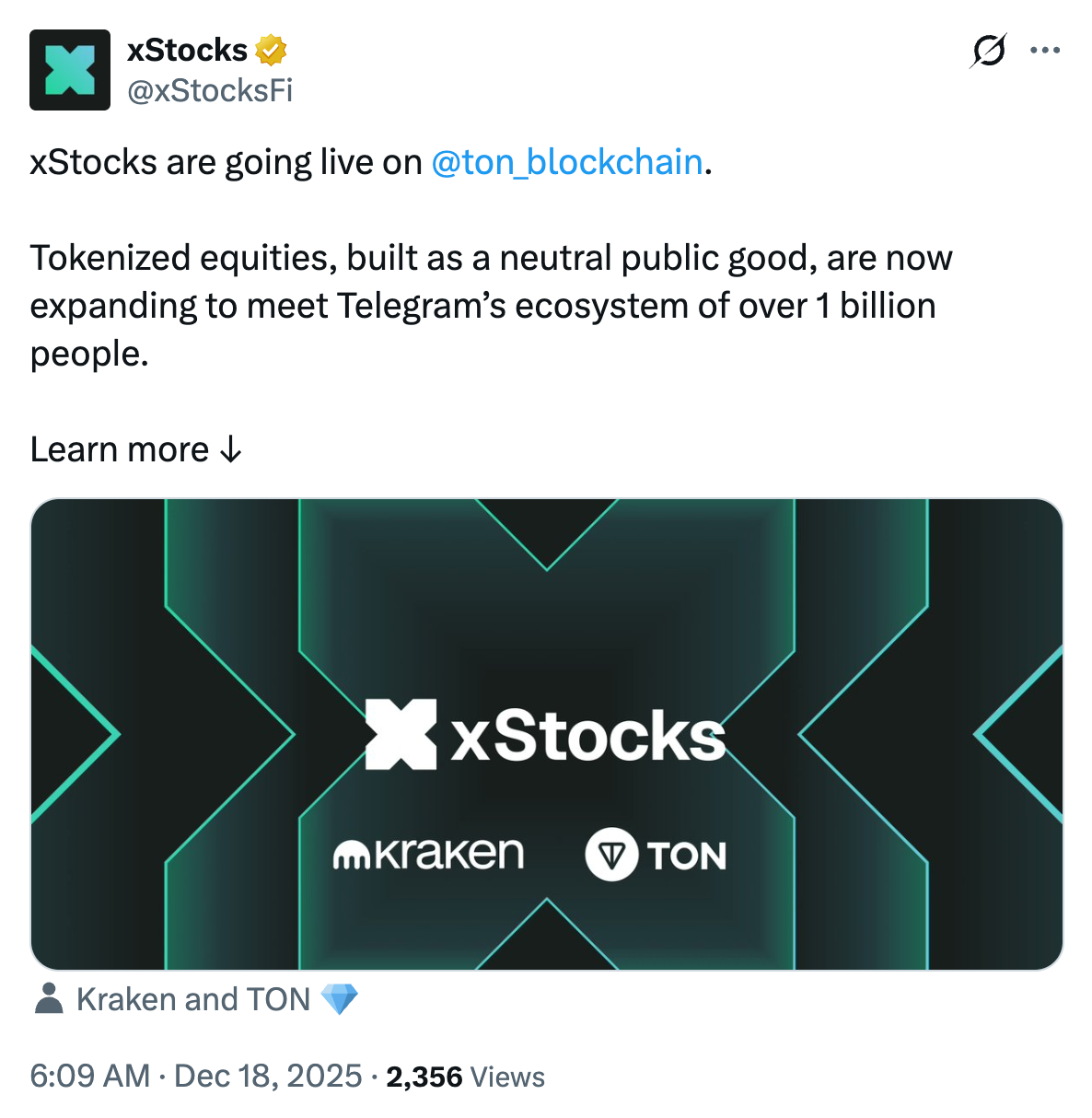Click the Kraken logo in the banner

pos(428,855)
